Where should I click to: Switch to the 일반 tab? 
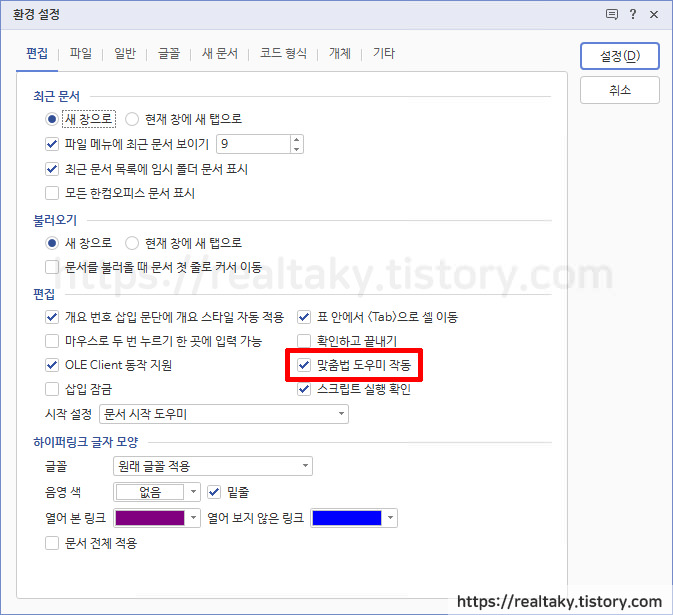point(125,53)
